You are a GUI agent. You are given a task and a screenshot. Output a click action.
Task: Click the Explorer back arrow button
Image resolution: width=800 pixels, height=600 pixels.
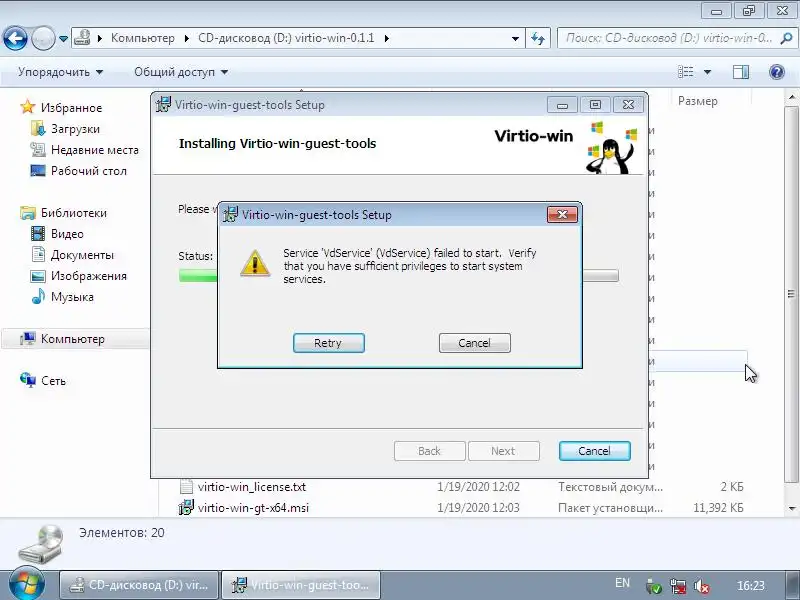click(x=15, y=38)
